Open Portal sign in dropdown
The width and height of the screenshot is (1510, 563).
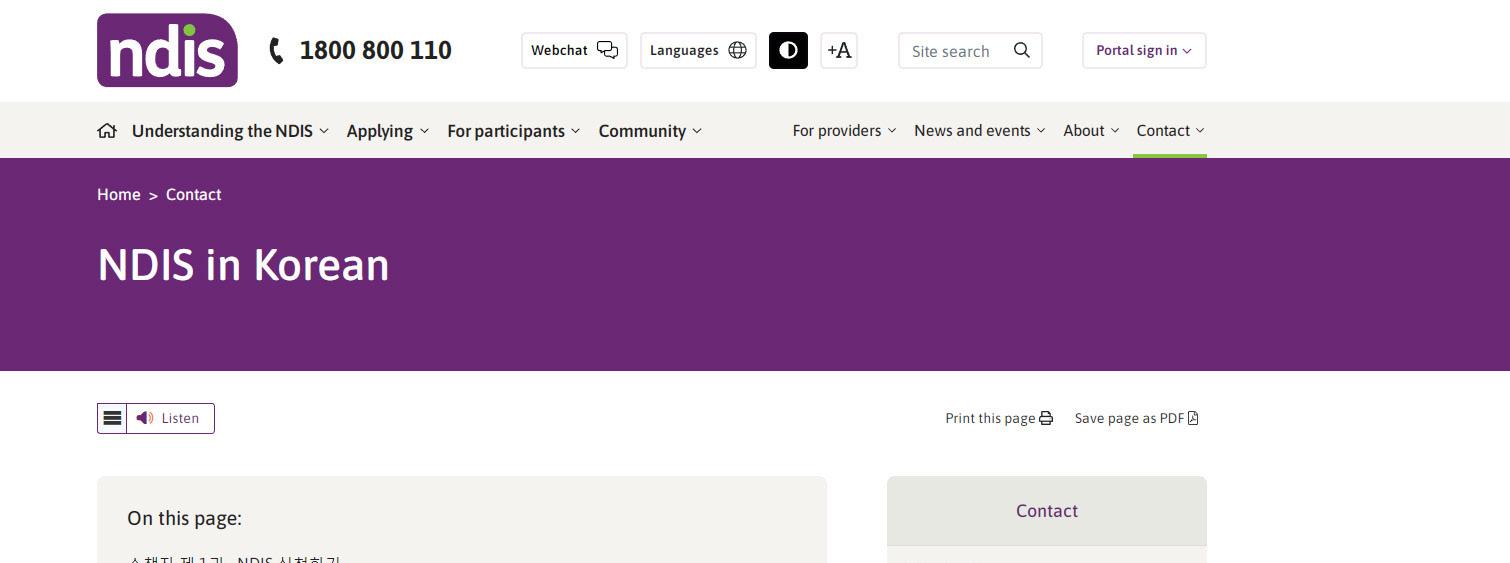tap(1144, 50)
